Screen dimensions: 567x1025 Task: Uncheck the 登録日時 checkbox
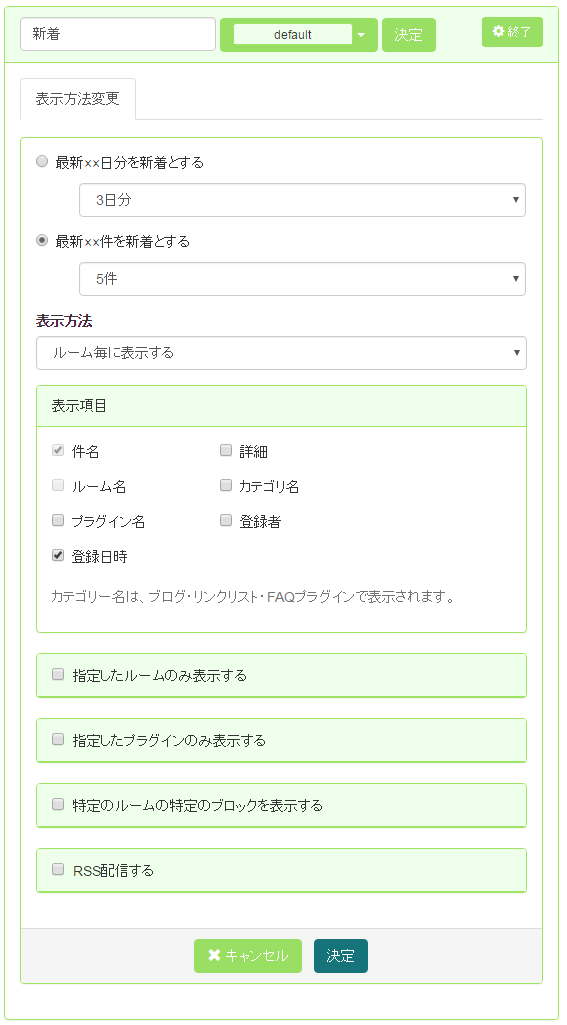tap(58, 556)
